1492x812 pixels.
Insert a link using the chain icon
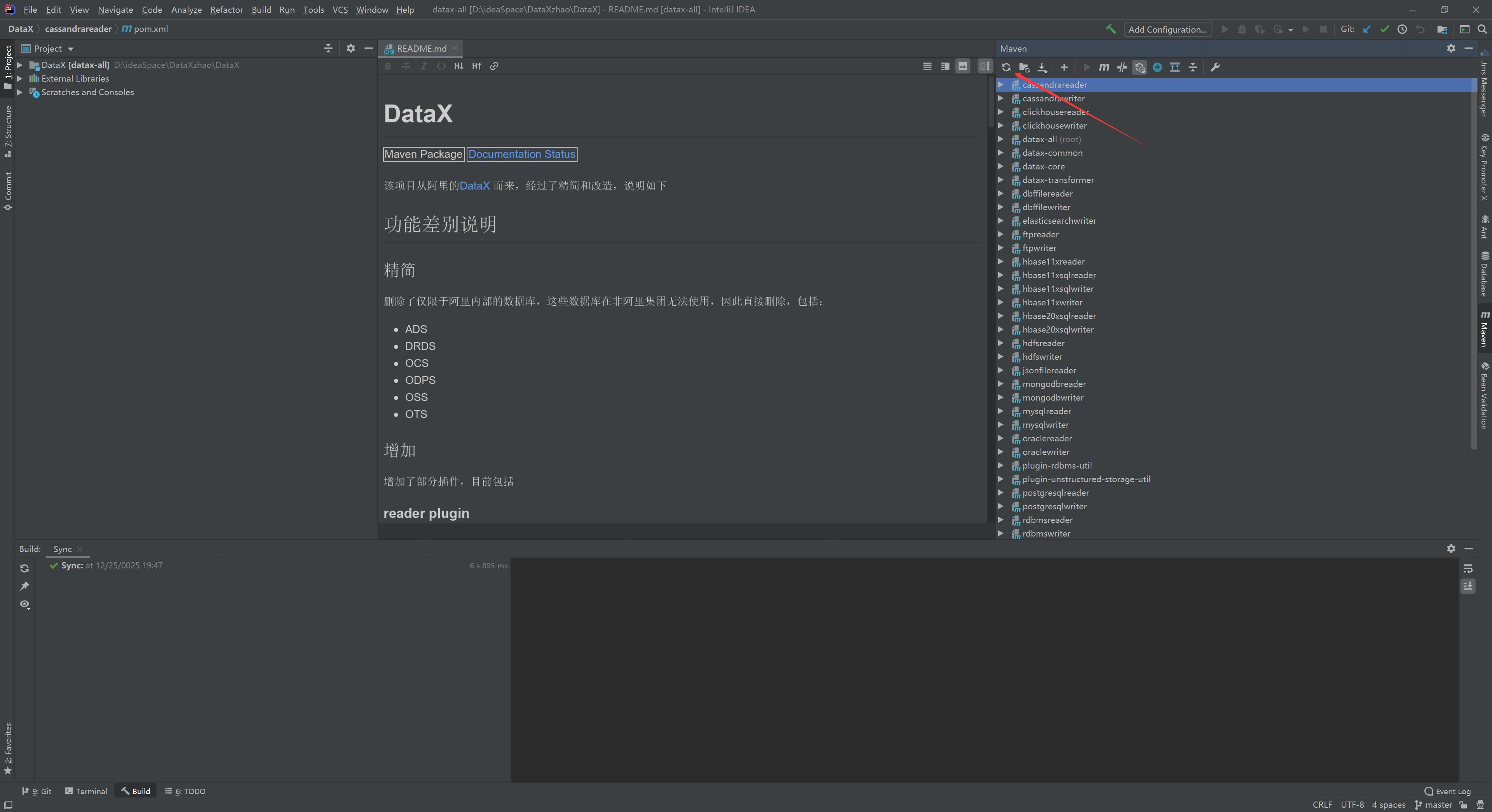[494, 66]
